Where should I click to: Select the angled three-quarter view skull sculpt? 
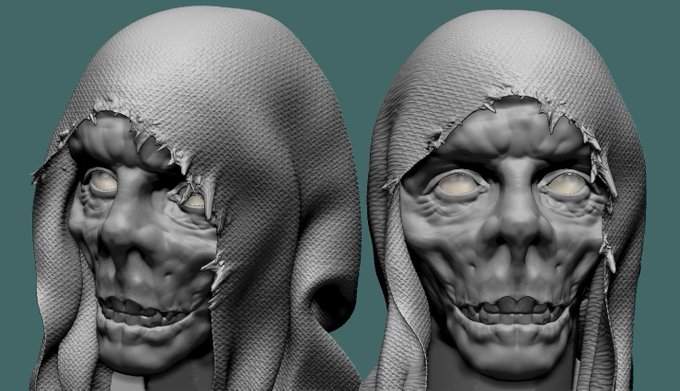[195, 199]
